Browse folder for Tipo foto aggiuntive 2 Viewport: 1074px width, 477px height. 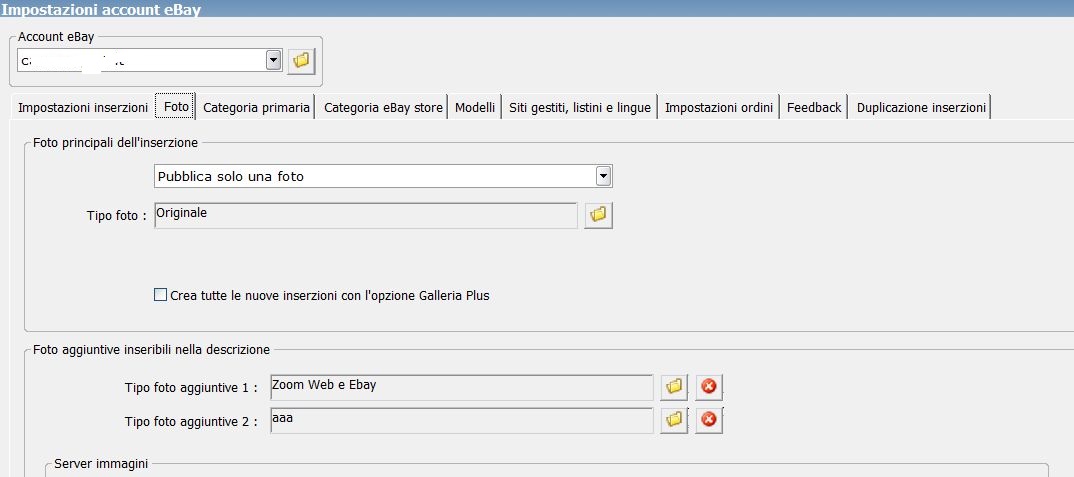(x=675, y=421)
